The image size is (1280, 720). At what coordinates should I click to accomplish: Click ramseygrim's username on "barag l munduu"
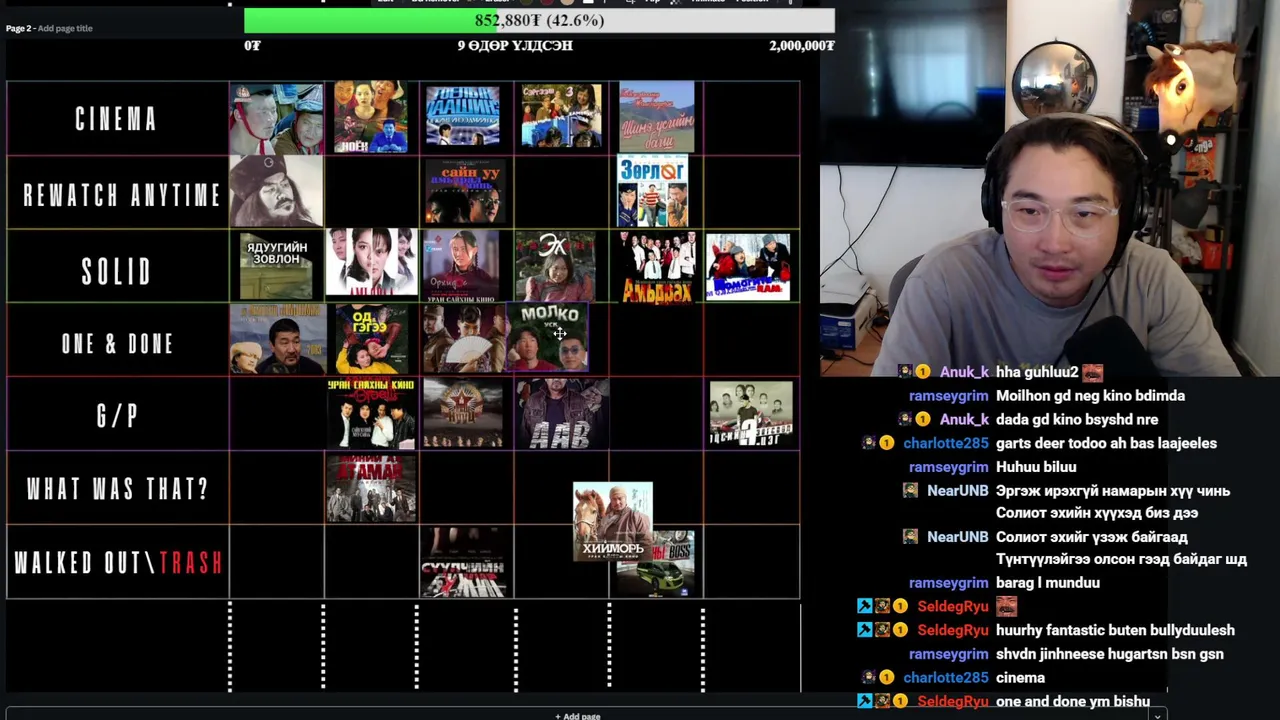click(x=948, y=583)
